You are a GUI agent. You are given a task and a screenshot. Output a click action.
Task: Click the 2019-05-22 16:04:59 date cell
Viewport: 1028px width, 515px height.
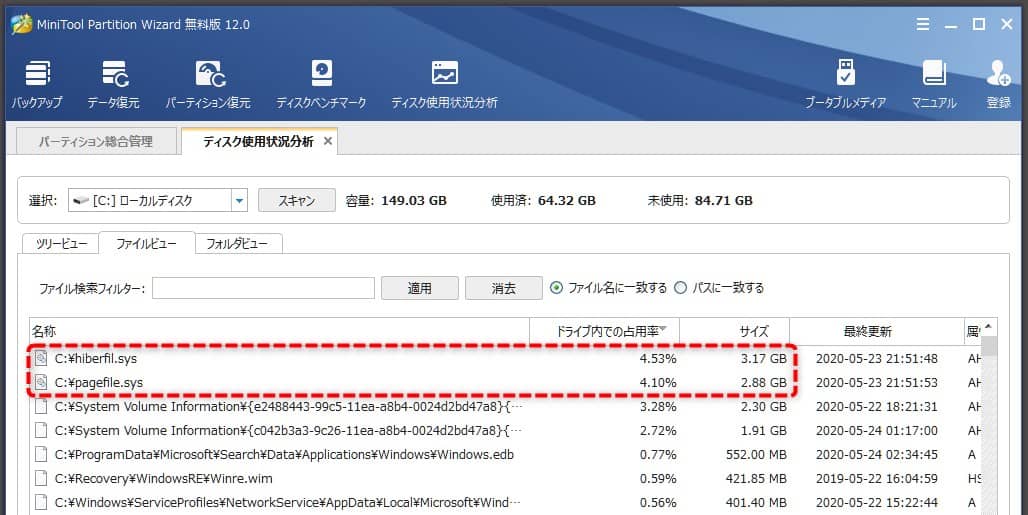tap(877, 478)
